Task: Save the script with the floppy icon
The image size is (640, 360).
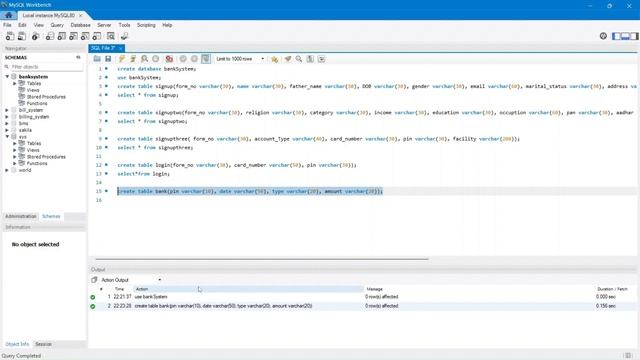Action: 108,59
